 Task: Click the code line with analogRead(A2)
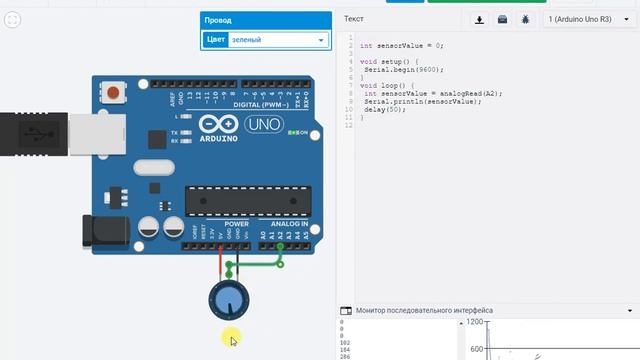point(433,94)
